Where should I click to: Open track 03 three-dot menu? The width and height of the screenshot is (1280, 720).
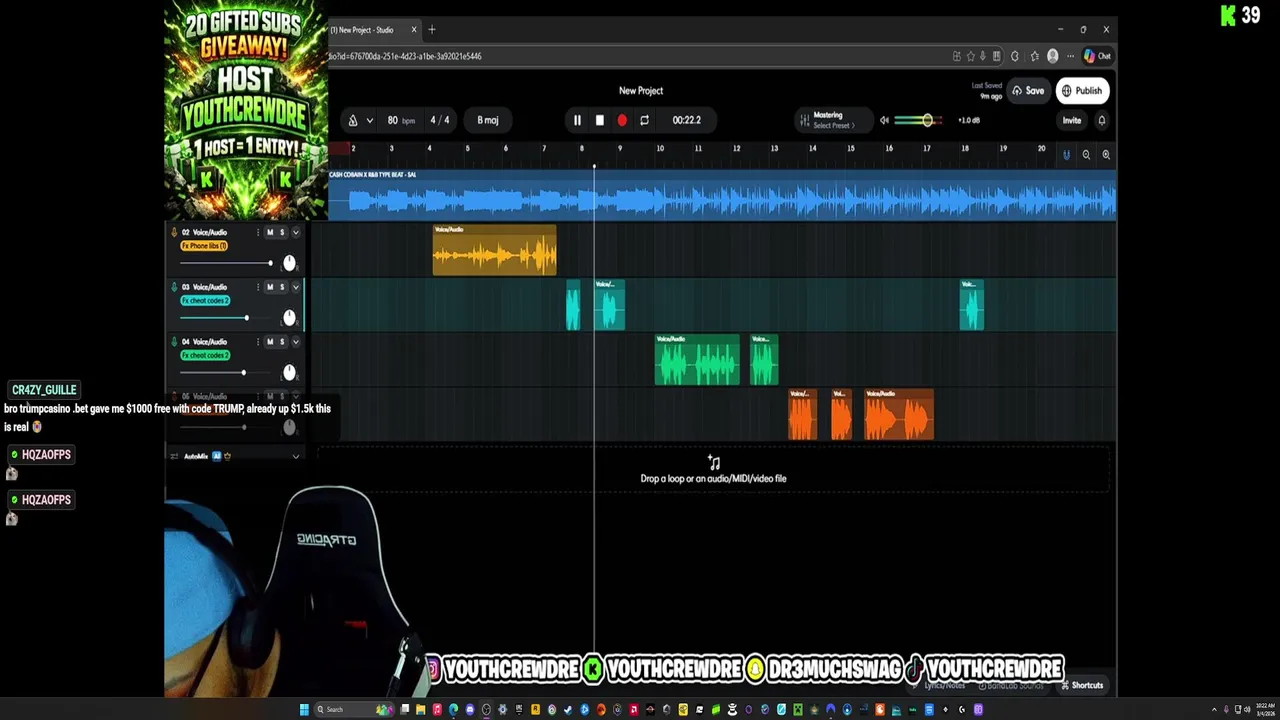[257, 287]
